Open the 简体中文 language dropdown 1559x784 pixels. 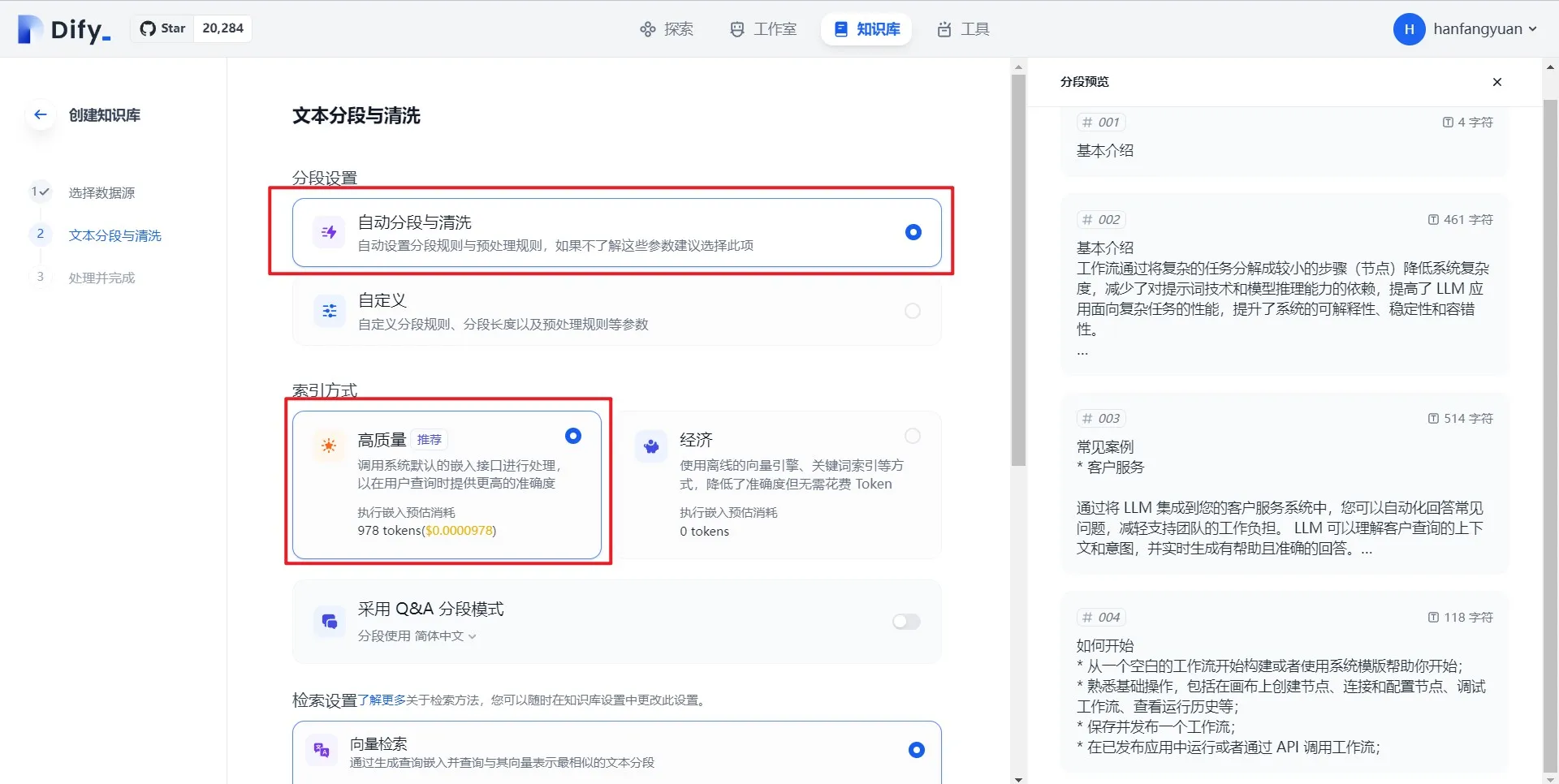coord(445,636)
